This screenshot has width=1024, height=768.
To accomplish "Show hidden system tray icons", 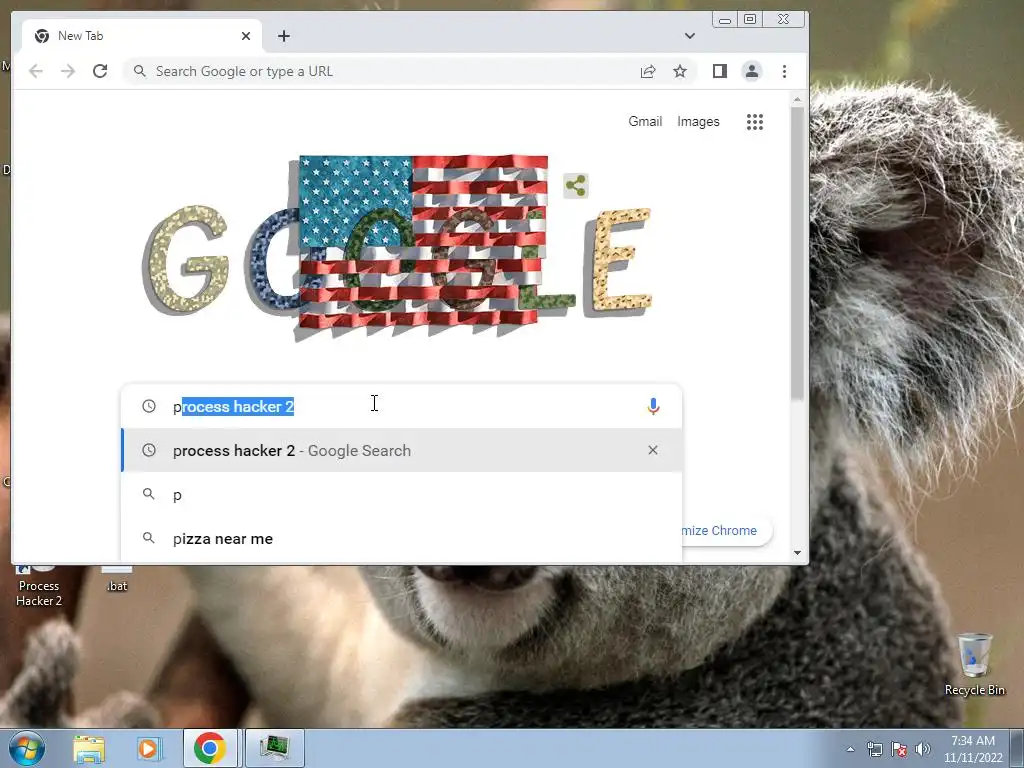I will 850,749.
